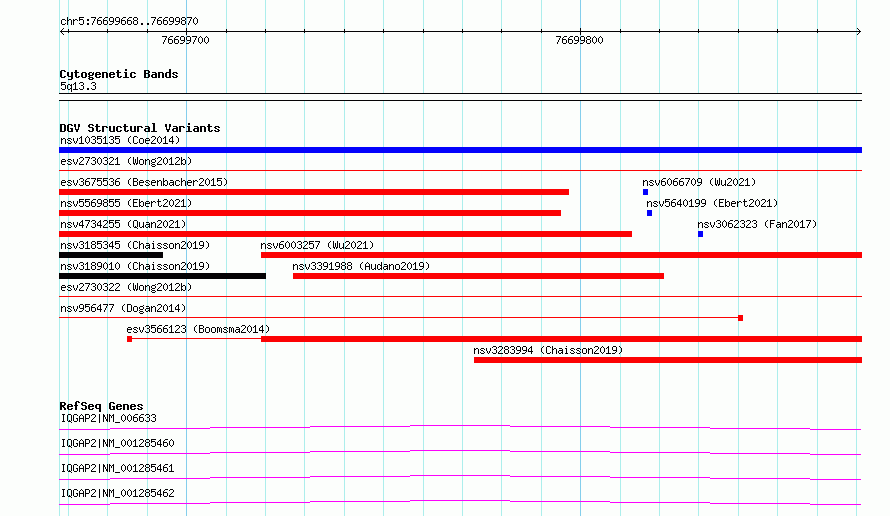Click the Cytogenetic Bands track title

point(119,74)
